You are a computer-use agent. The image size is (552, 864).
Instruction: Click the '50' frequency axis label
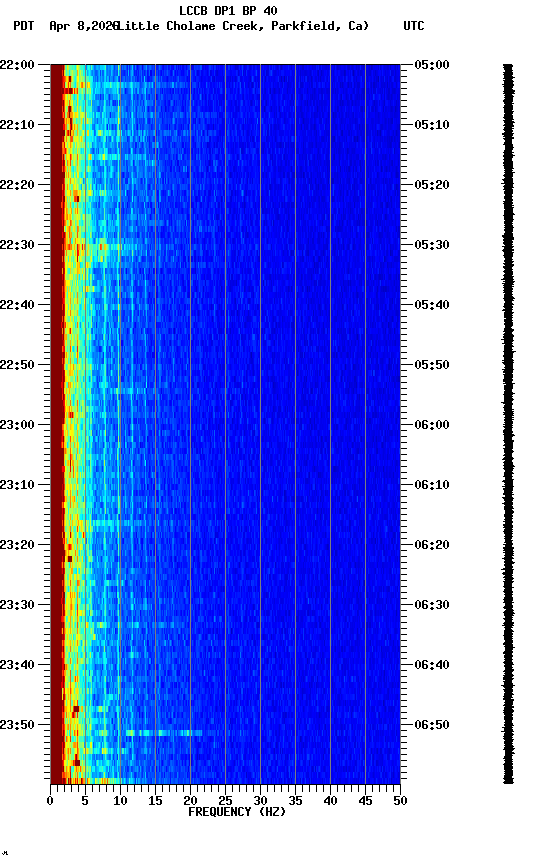[400, 801]
